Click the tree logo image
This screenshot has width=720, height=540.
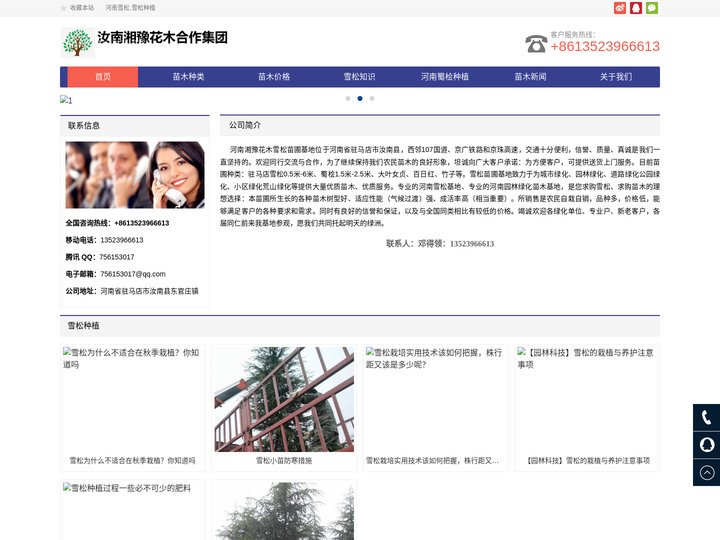pyautogui.click(x=78, y=43)
